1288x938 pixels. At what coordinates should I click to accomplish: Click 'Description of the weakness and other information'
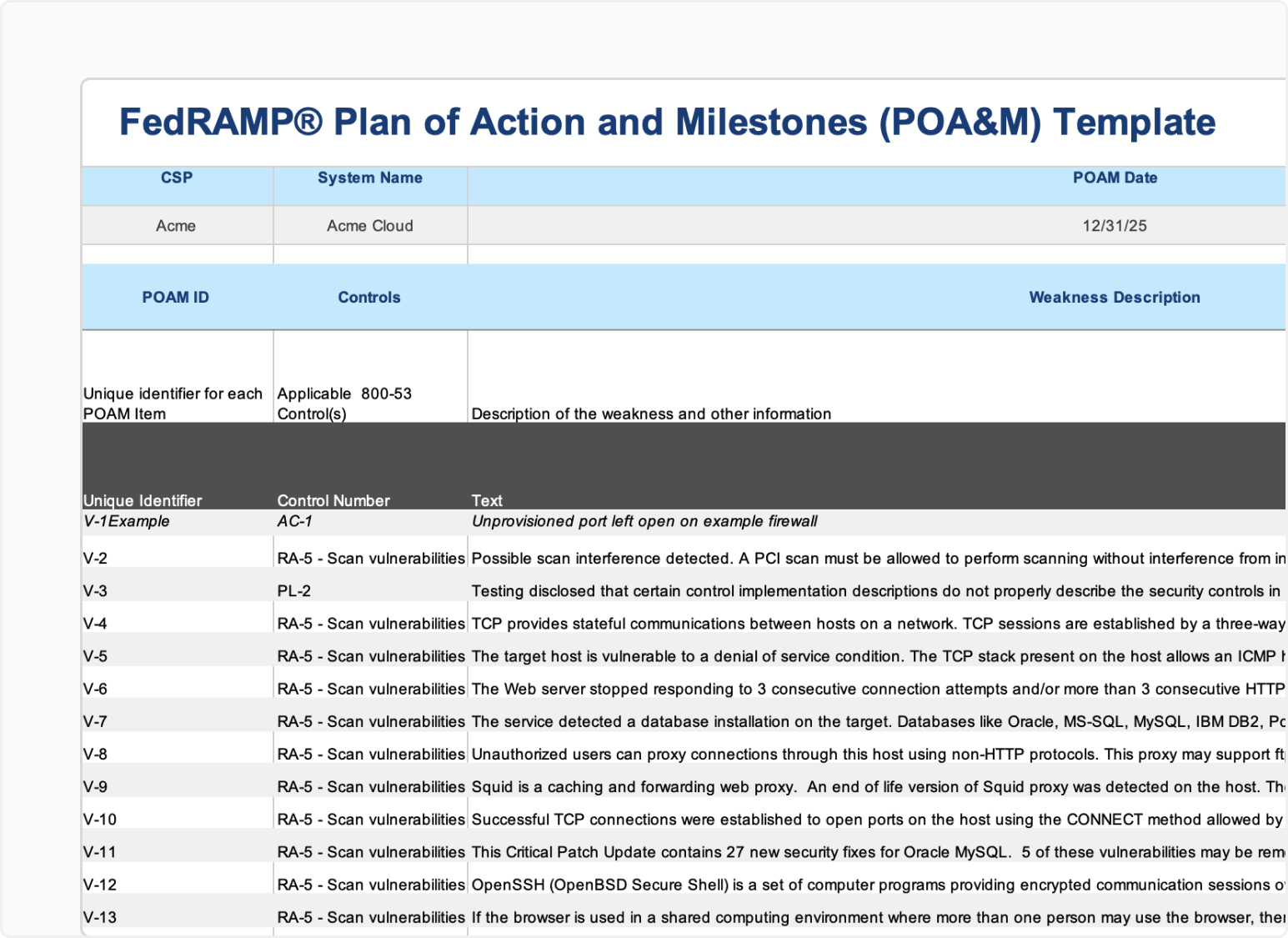[651, 414]
